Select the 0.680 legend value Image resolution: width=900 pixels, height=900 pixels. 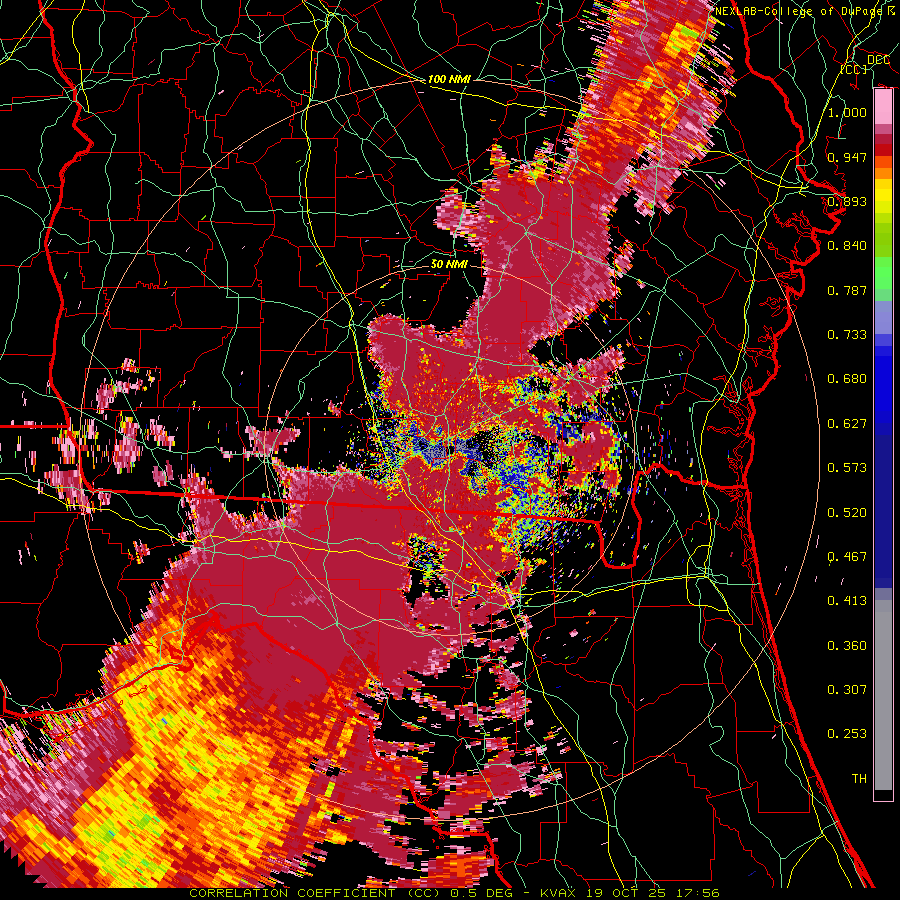pos(847,378)
